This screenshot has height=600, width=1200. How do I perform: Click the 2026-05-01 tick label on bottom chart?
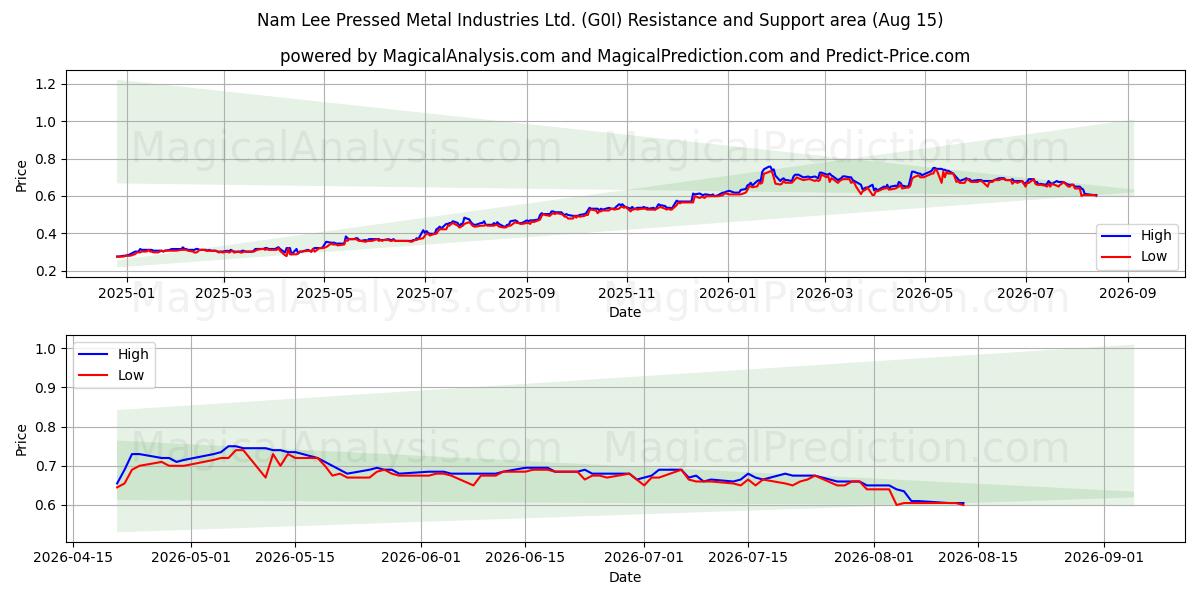(190, 558)
